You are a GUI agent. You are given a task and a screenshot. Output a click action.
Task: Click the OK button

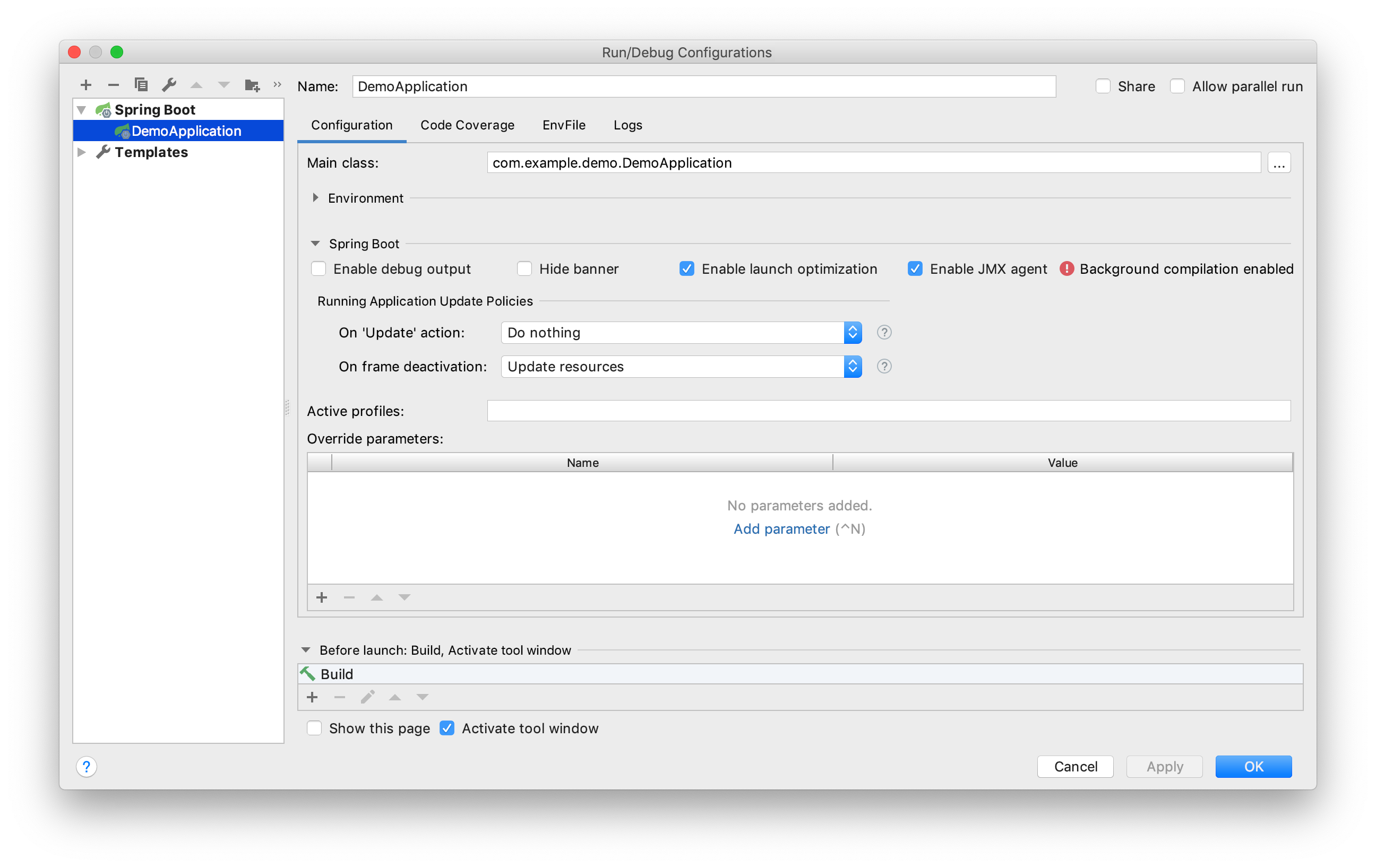[x=1252, y=766]
